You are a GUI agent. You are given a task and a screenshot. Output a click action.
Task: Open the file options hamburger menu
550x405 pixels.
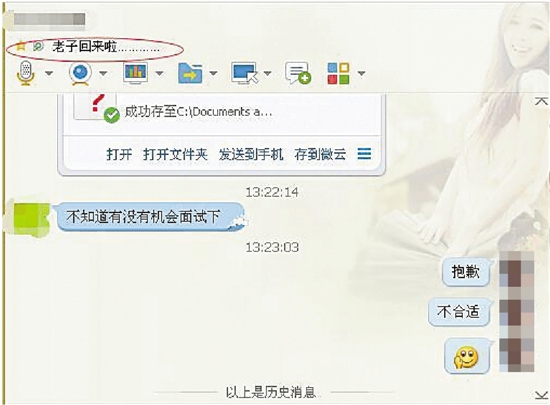(364, 154)
